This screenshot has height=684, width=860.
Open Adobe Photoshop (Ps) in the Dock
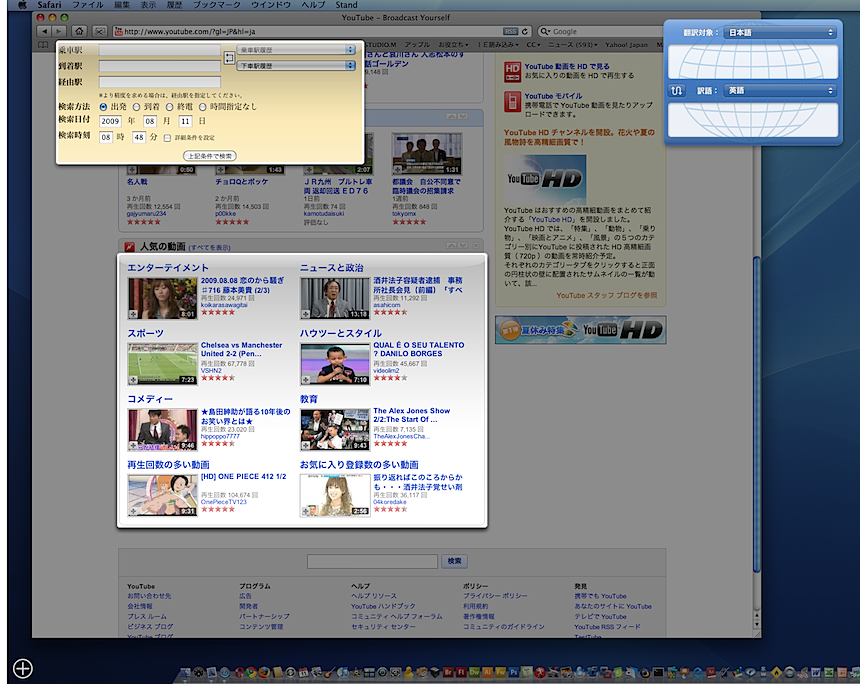pyautogui.click(x=514, y=672)
